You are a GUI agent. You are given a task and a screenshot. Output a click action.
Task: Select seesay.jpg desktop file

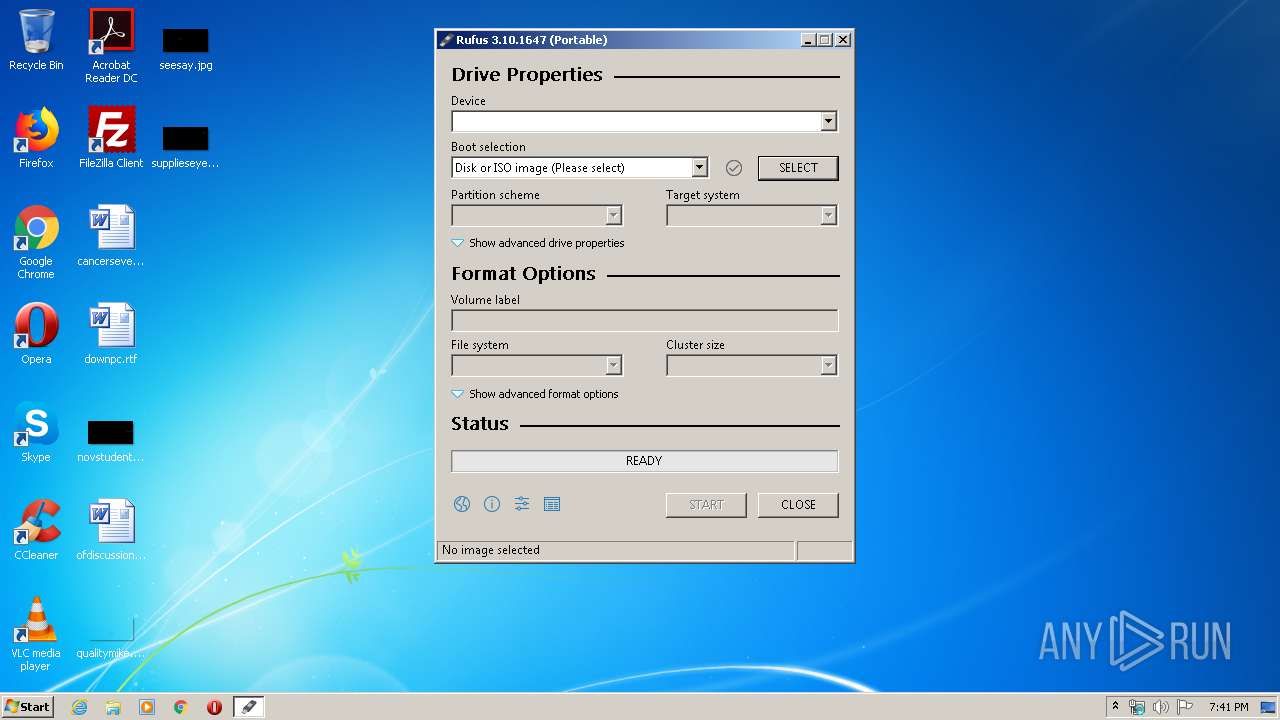click(186, 48)
